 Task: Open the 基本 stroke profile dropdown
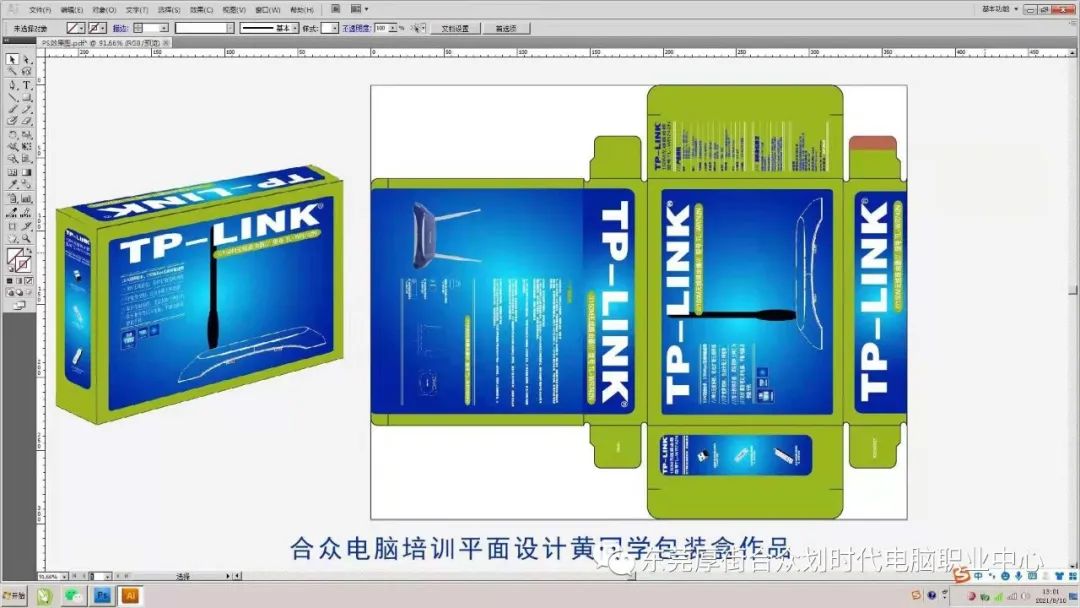(295, 28)
